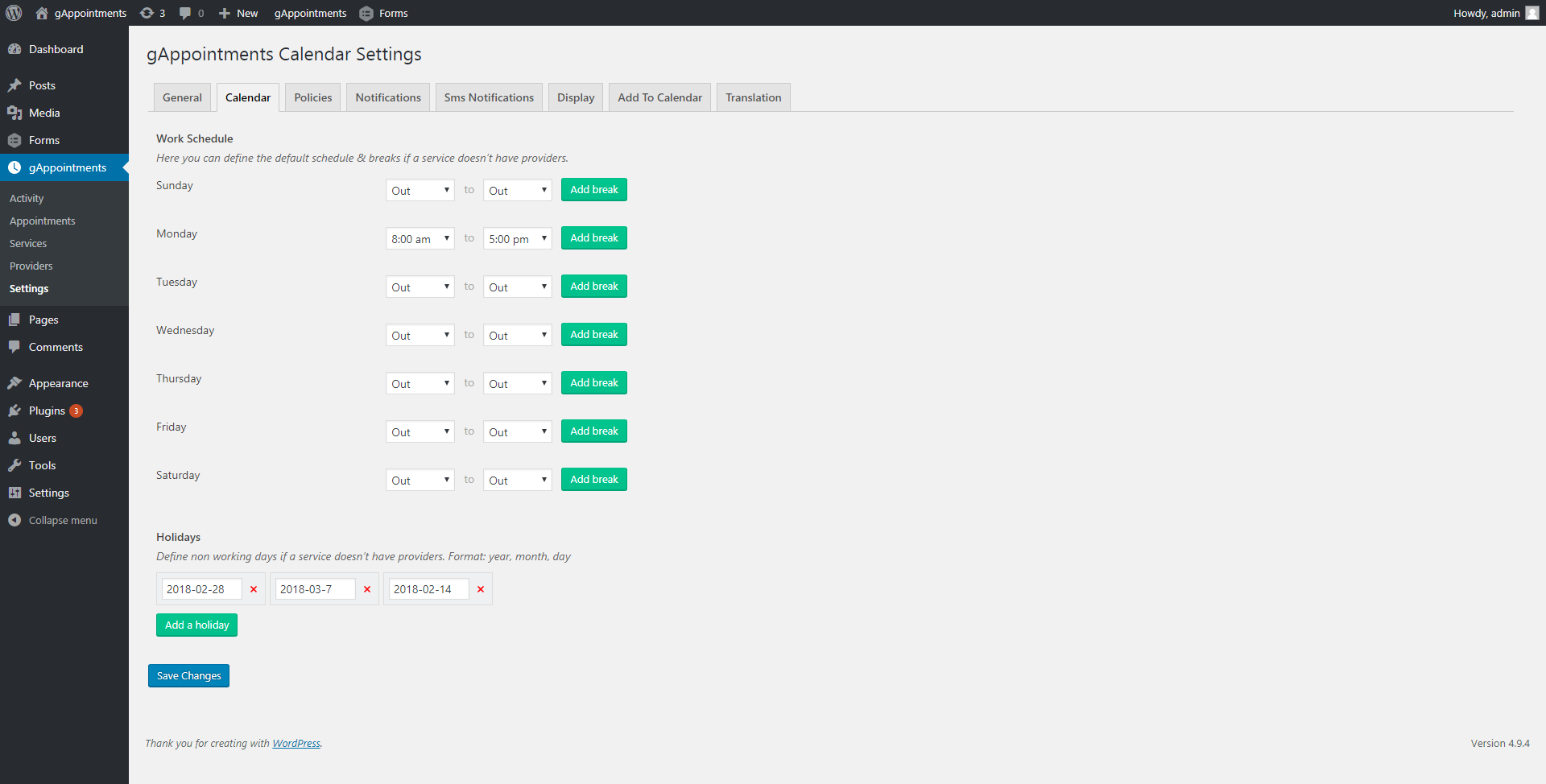Open Monday start time dropdown
Screen dimensions: 1546x784
[x=420, y=238]
